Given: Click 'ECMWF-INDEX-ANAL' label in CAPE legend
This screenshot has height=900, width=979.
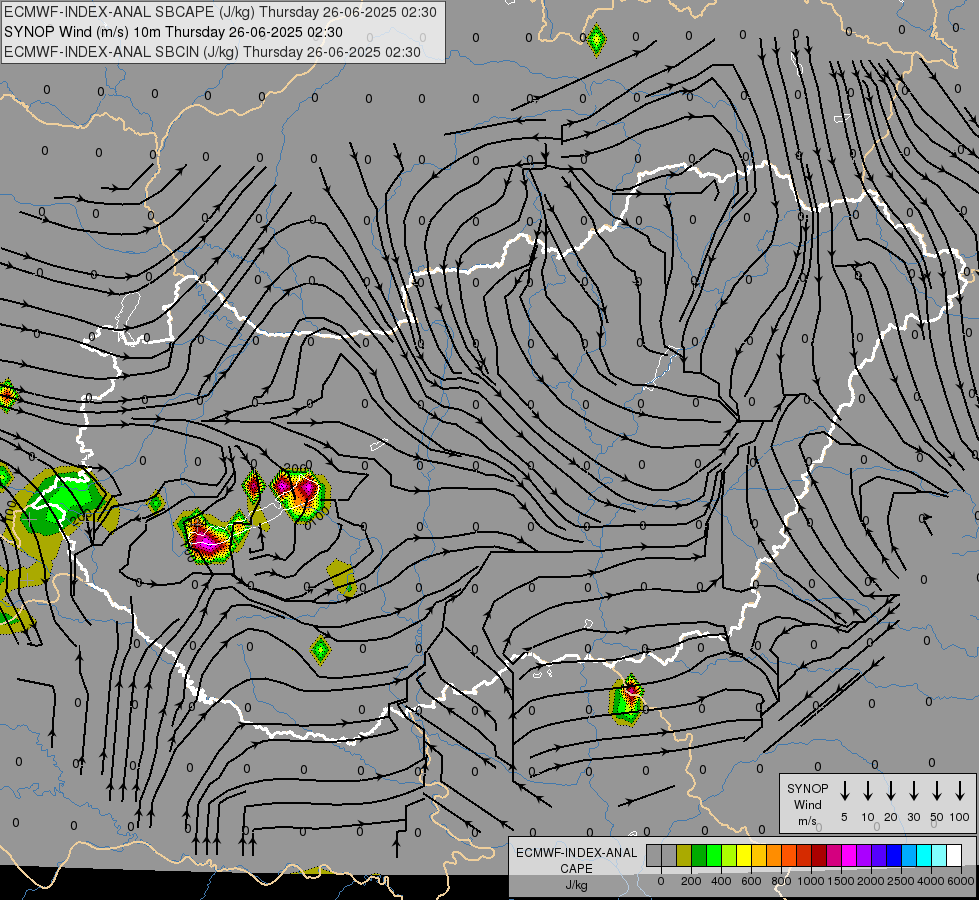Looking at the screenshot, I should click(x=576, y=853).
